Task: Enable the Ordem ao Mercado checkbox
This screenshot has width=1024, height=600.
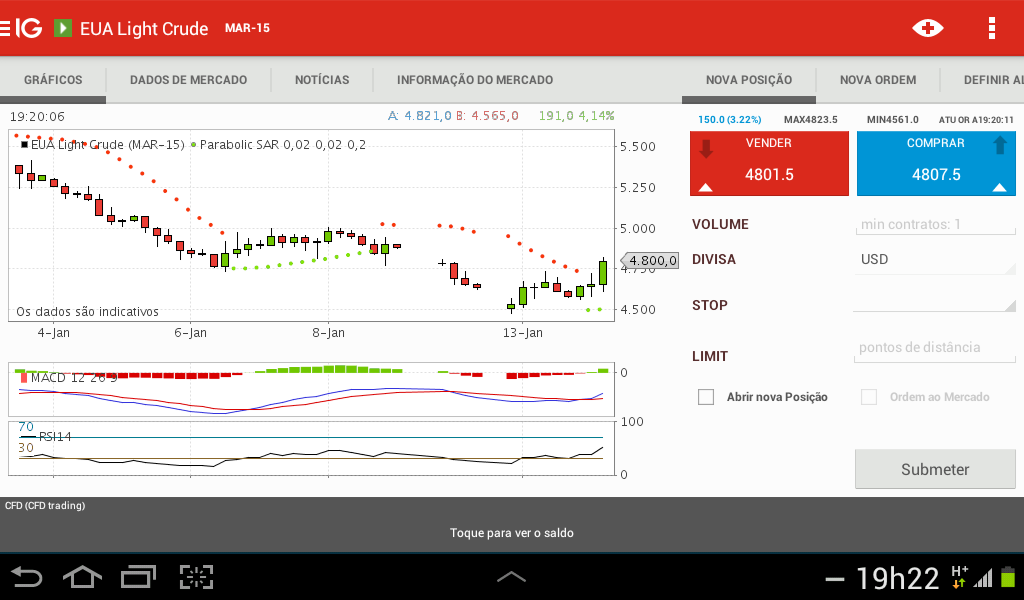Action: click(x=869, y=397)
